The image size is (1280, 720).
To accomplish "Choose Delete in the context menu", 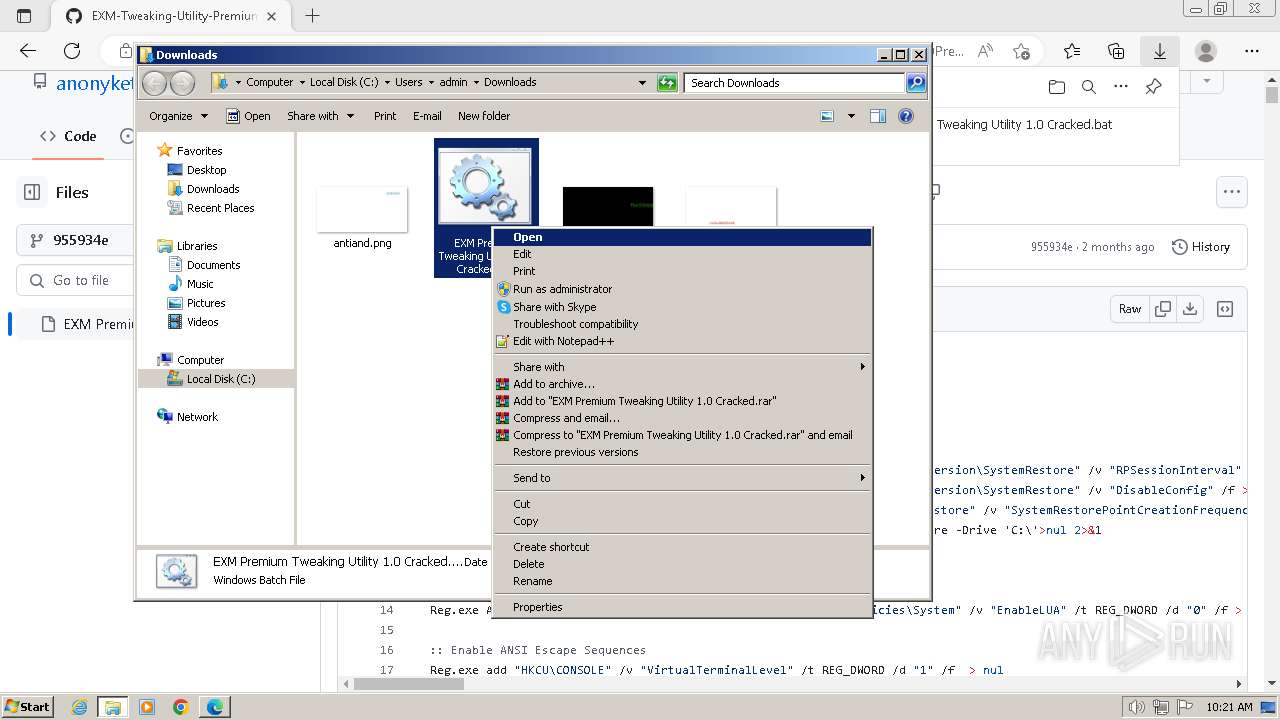I will (x=683, y=564).
